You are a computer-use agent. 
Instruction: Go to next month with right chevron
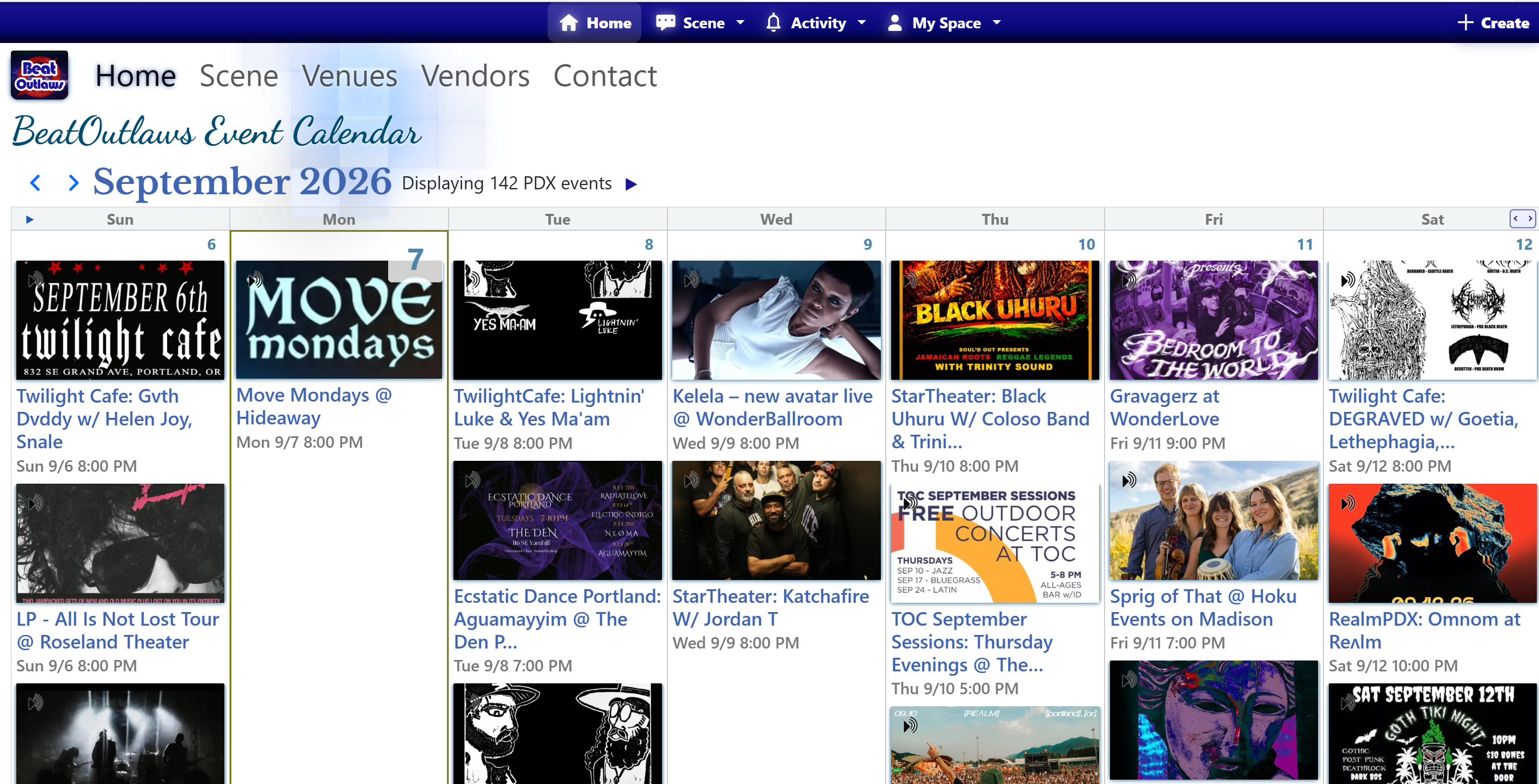pos(73,183)
